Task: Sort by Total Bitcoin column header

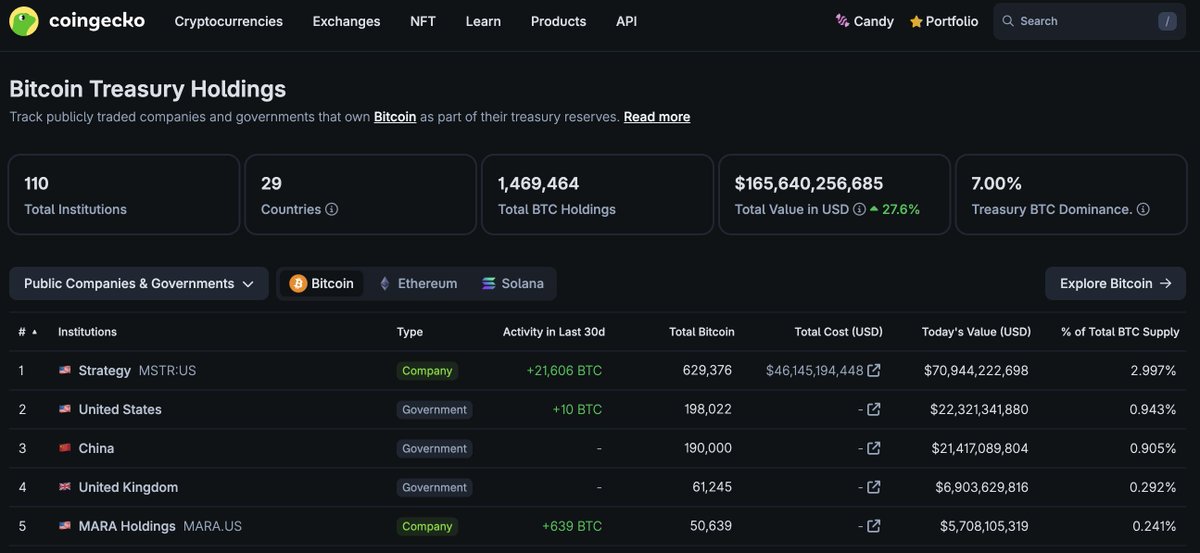Action: [701, 332]
